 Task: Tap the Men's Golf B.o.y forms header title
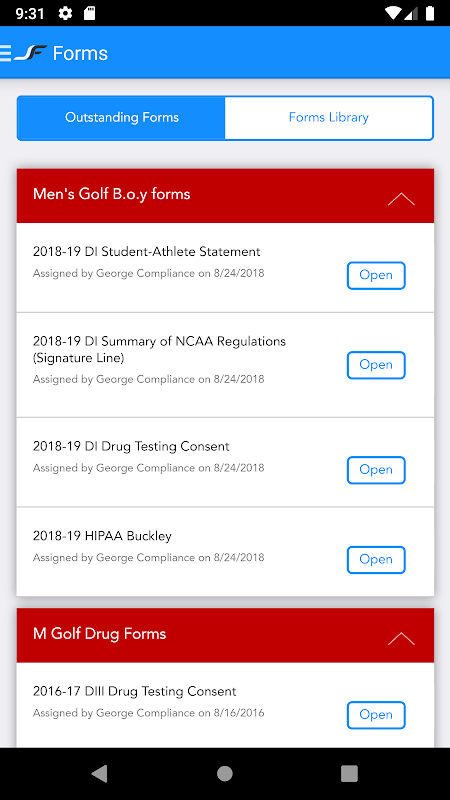click(x=112, y=194)
